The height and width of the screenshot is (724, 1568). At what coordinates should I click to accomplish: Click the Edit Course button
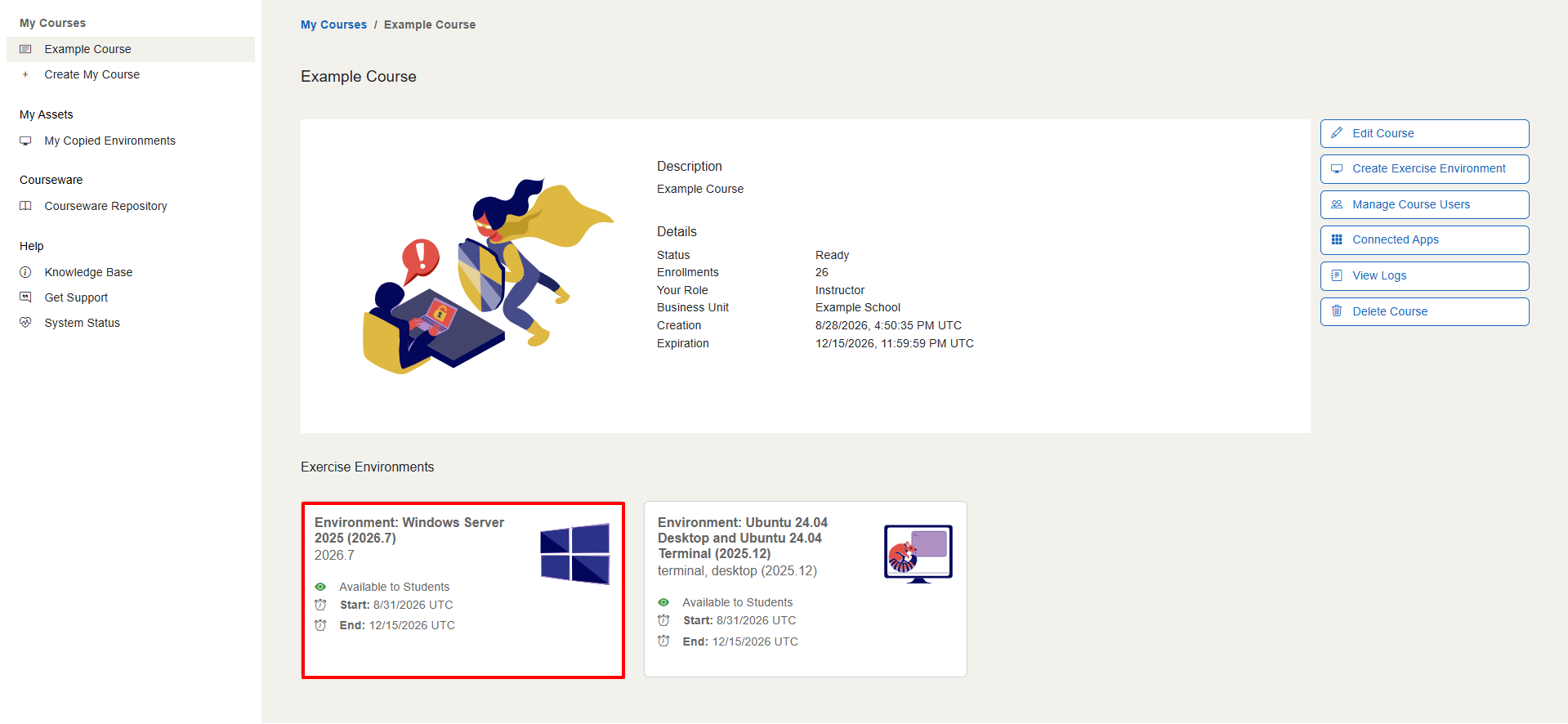(x=1424, y=133)
